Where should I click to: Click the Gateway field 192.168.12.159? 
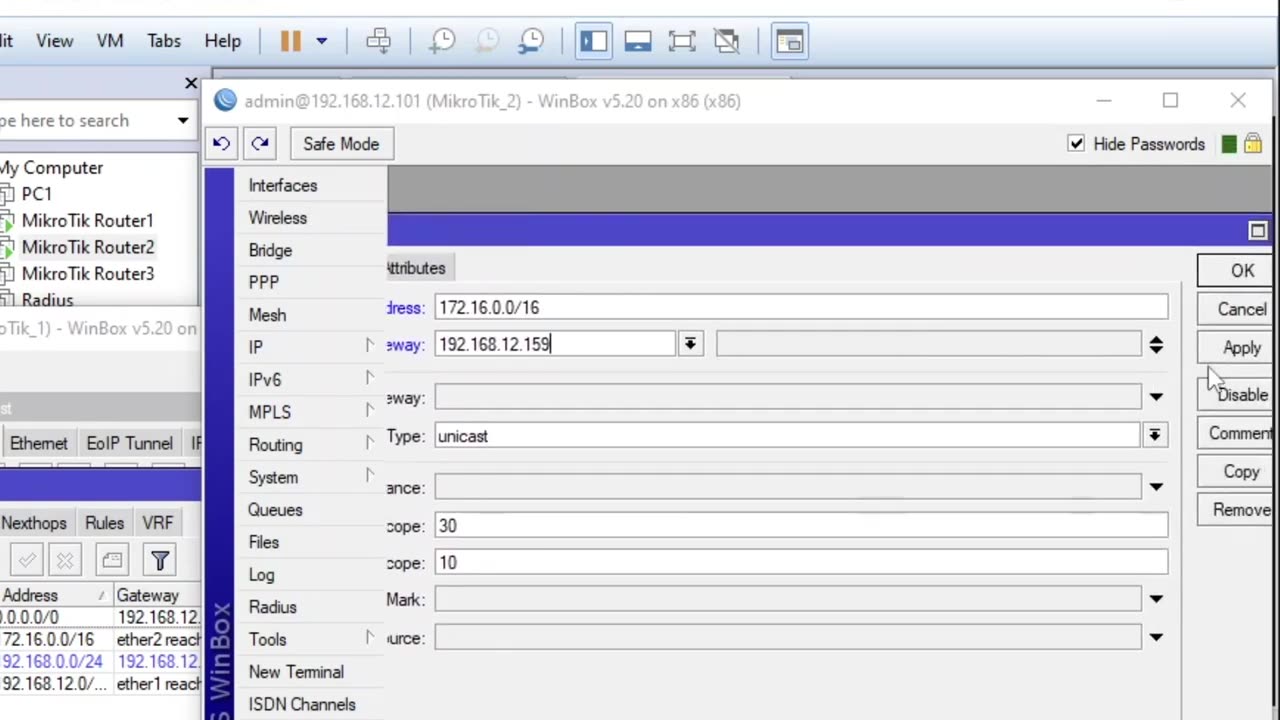point(555,344)
